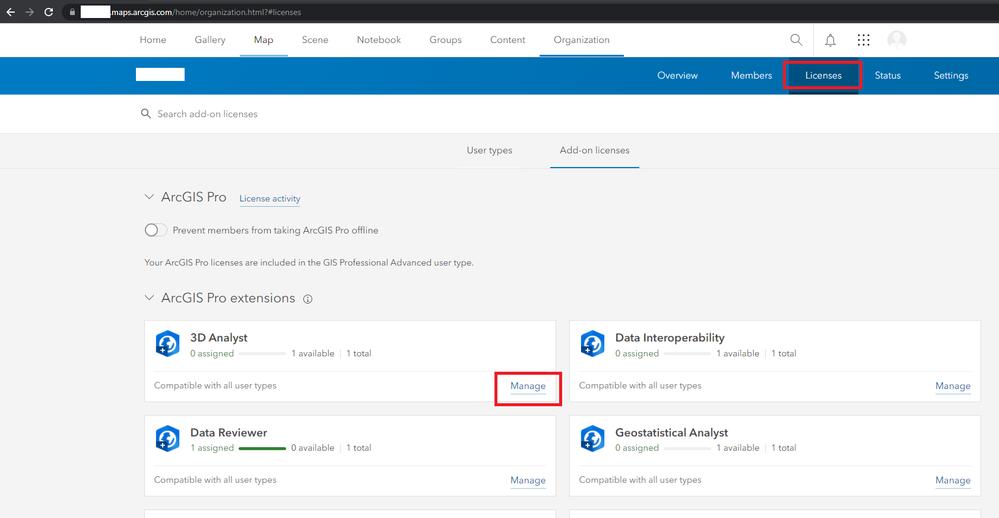
Task: Click Manage for Data Interoperability
Action: [953, 386]
